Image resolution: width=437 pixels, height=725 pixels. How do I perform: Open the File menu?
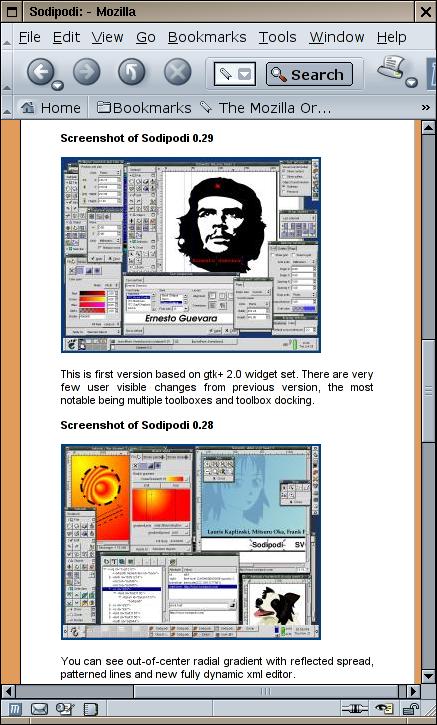coord(30,37)
